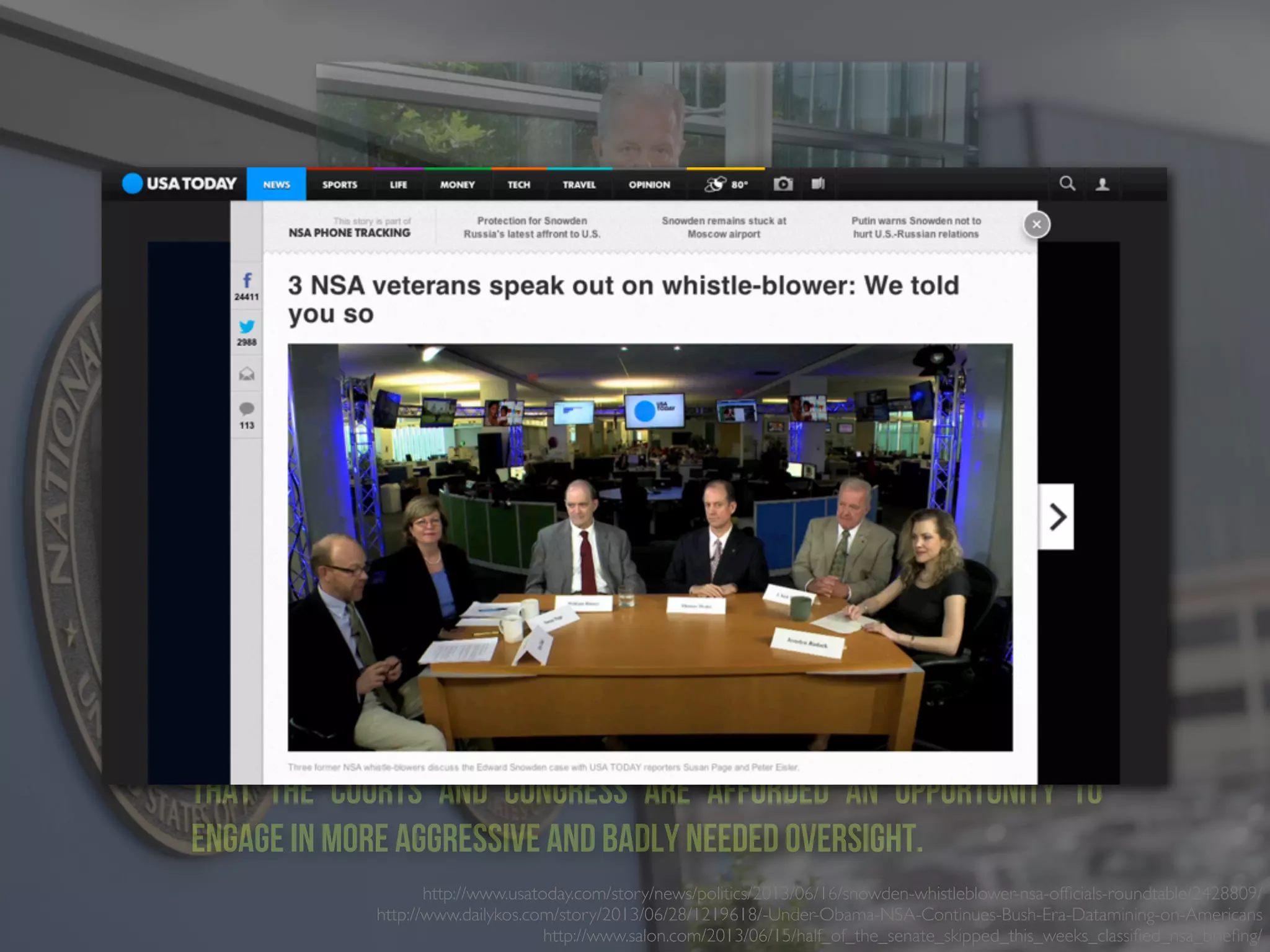Tweet the article via Twitter icon
The width and height of the screenshot is (1270, 952).
coord(247,327)
